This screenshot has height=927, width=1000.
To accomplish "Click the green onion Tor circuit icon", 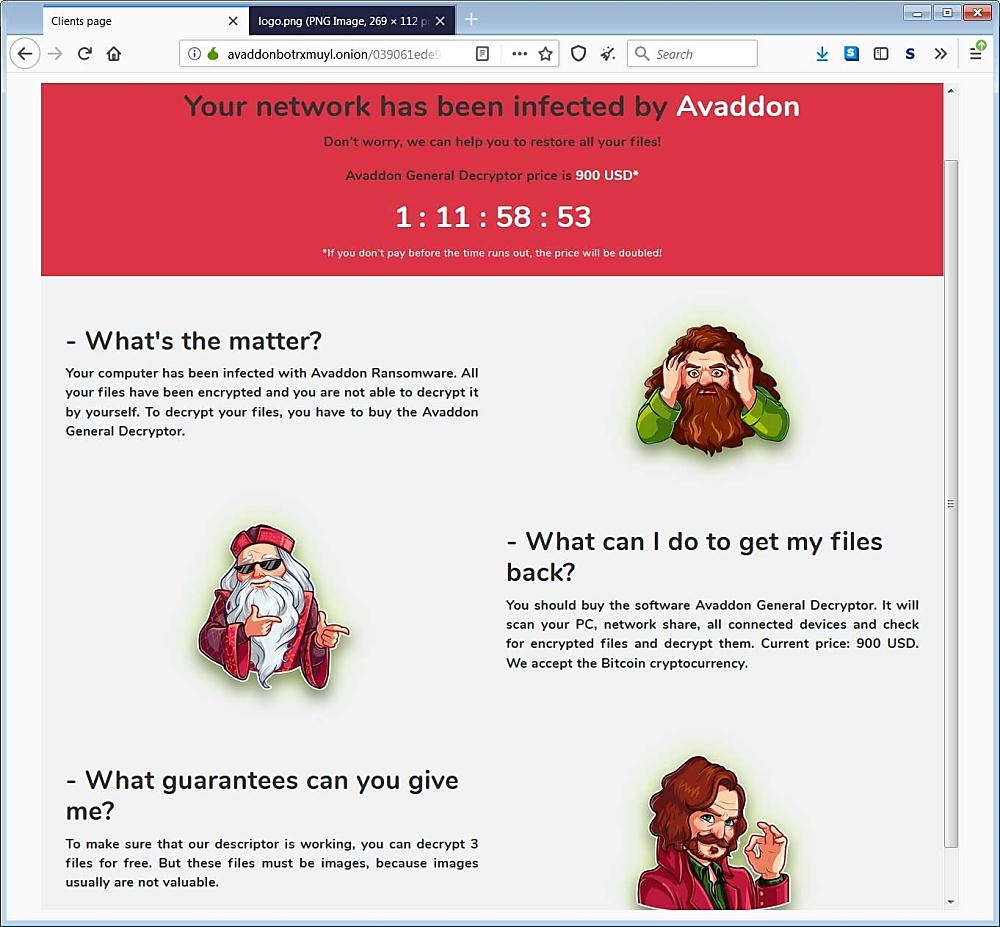I will pos(213,54).
